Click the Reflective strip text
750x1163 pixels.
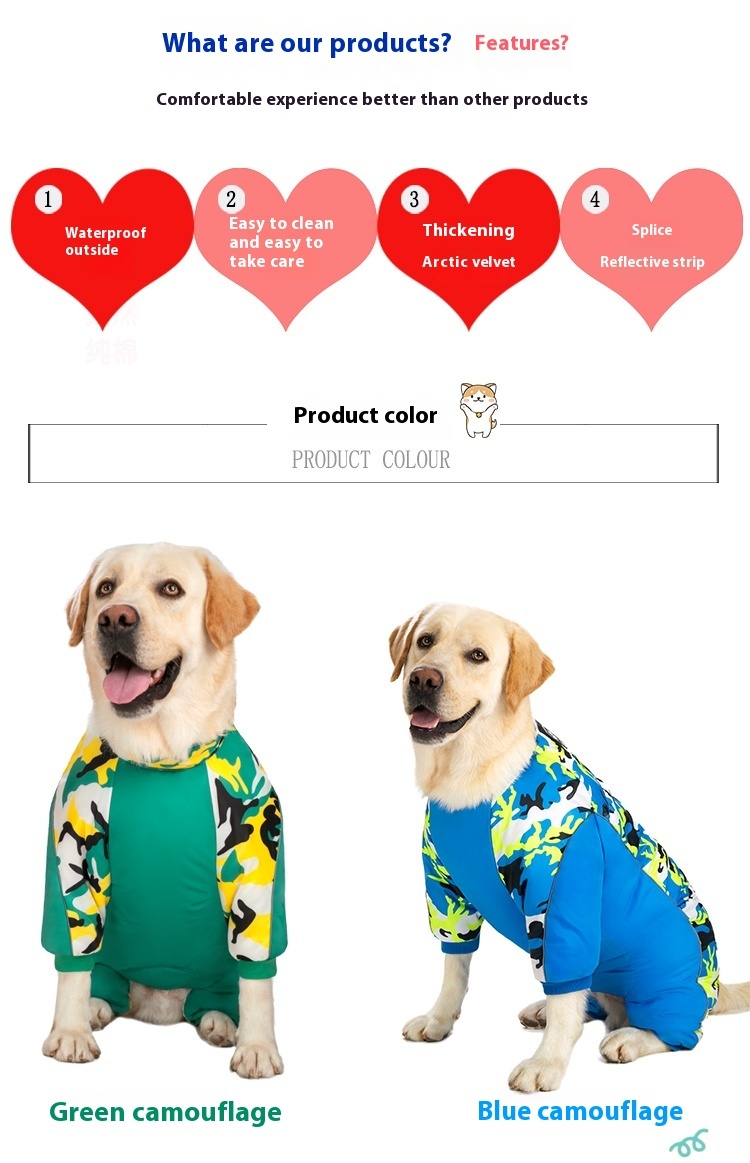652,262
